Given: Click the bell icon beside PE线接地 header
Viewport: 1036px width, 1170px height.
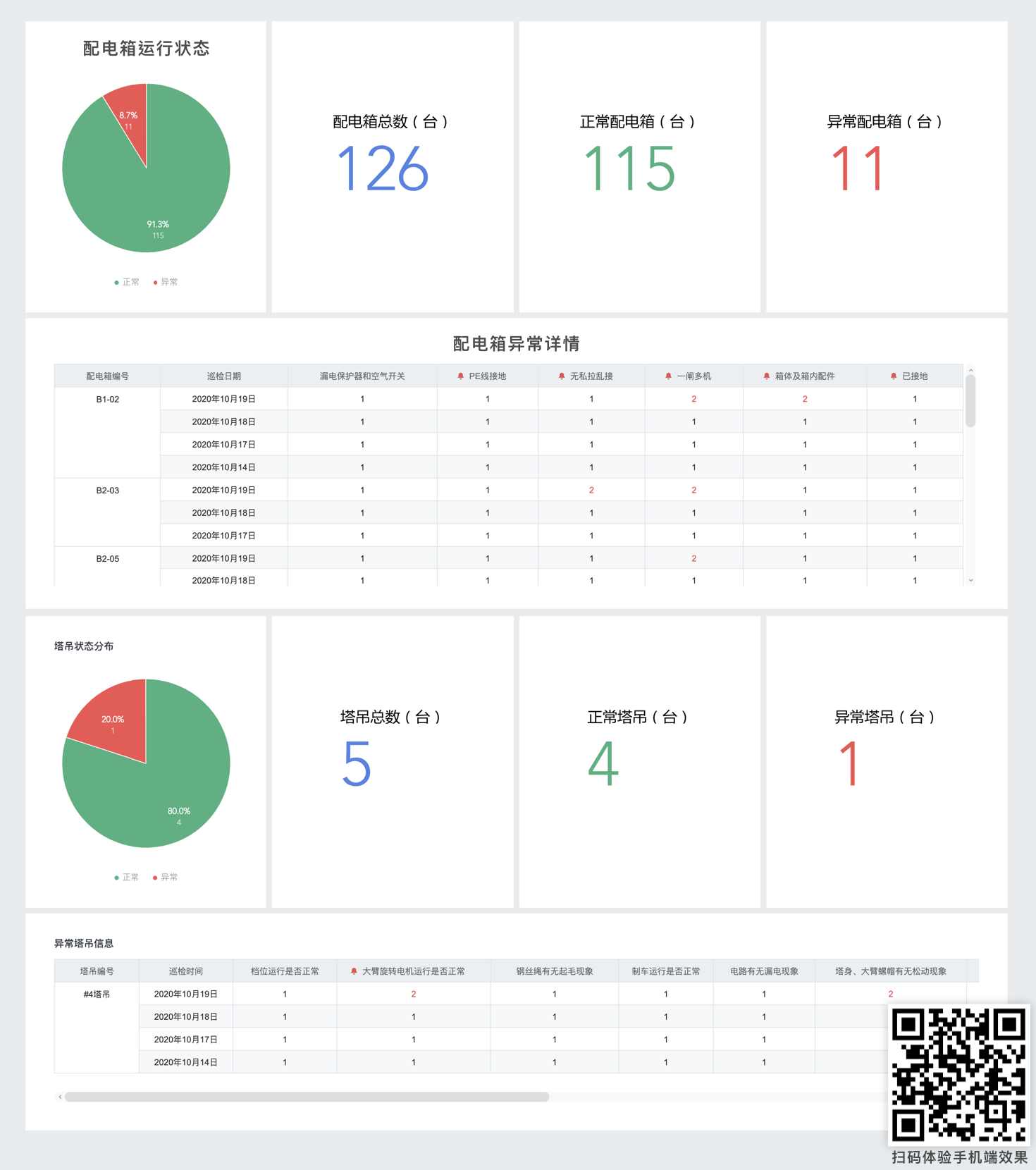Looking at the screenshot, I should (460, 376).
